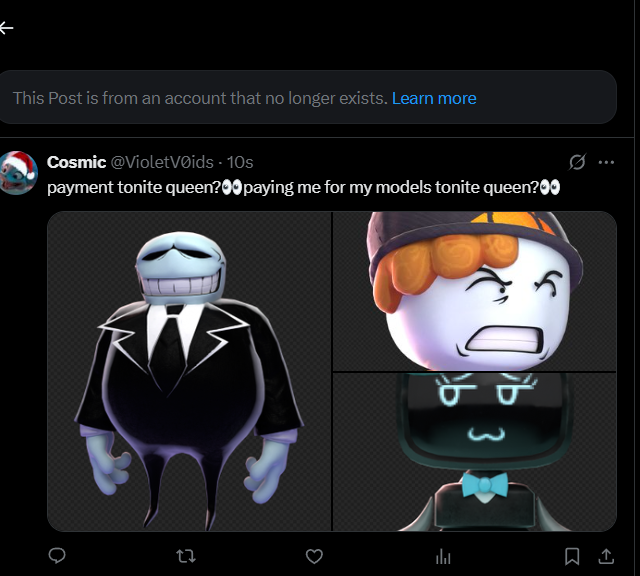
Task: Click the account no longer exists notice
Action: pos(307,97)
